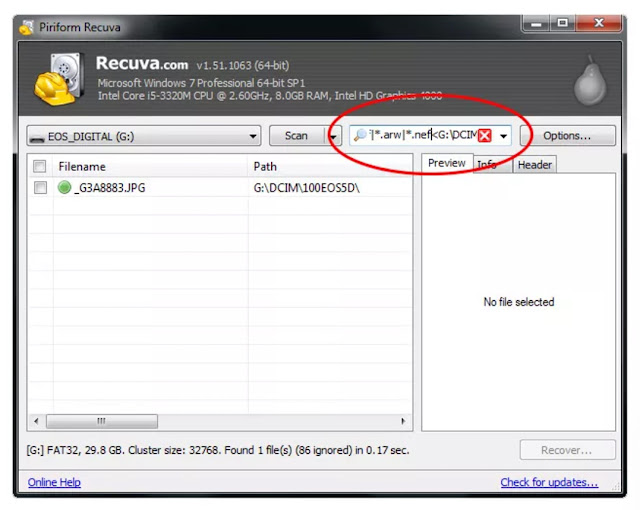Maximize the Piriform Recuva window

pyautogui.click(x=562, y=23)
